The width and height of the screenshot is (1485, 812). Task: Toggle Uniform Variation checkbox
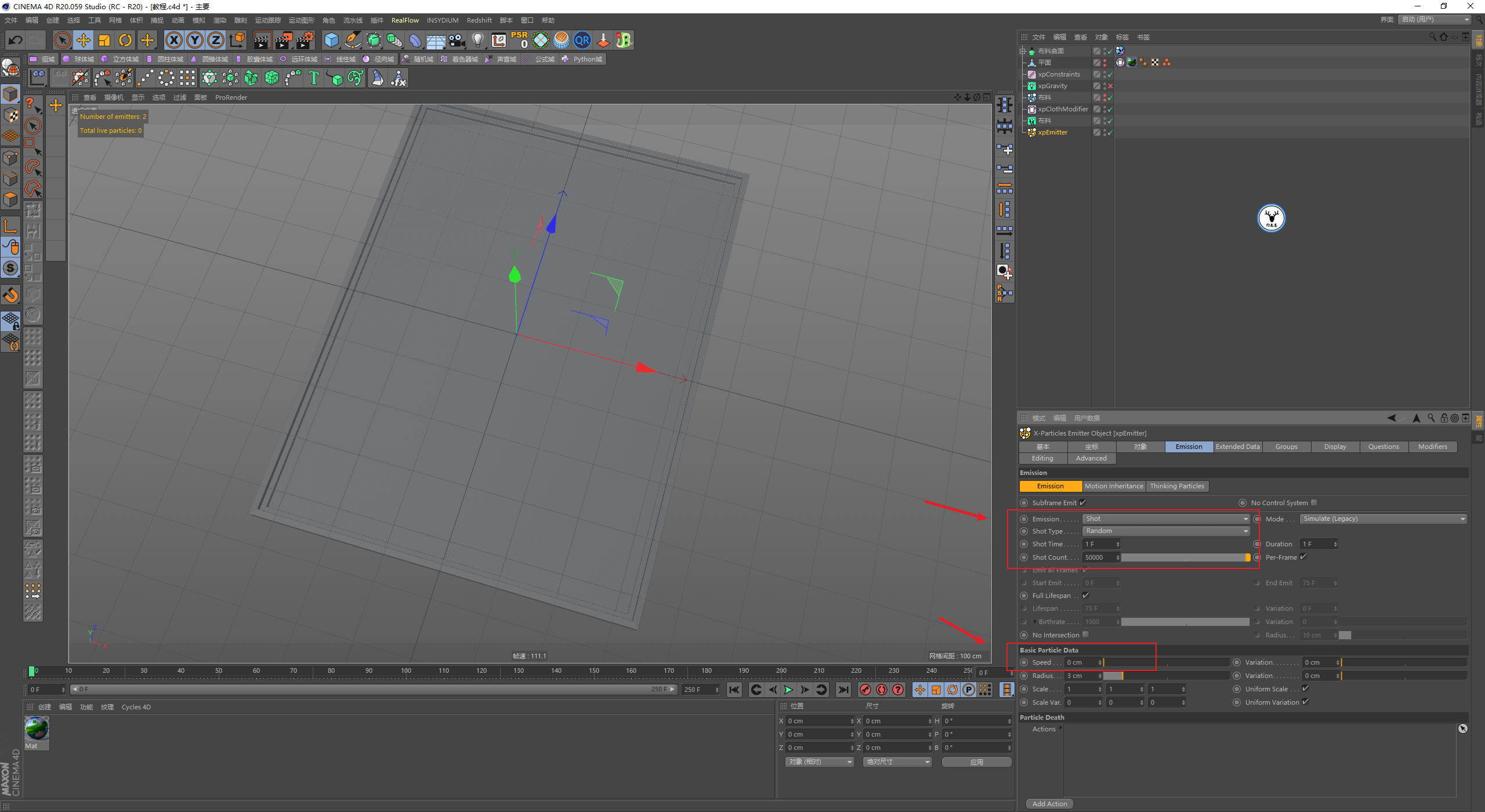(1306, 702)
